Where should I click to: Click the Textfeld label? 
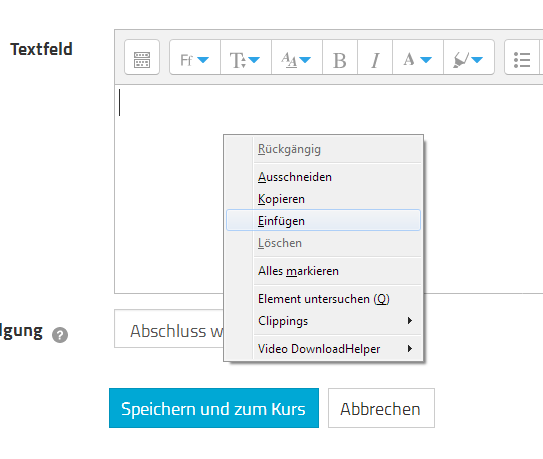click(41, 49)
